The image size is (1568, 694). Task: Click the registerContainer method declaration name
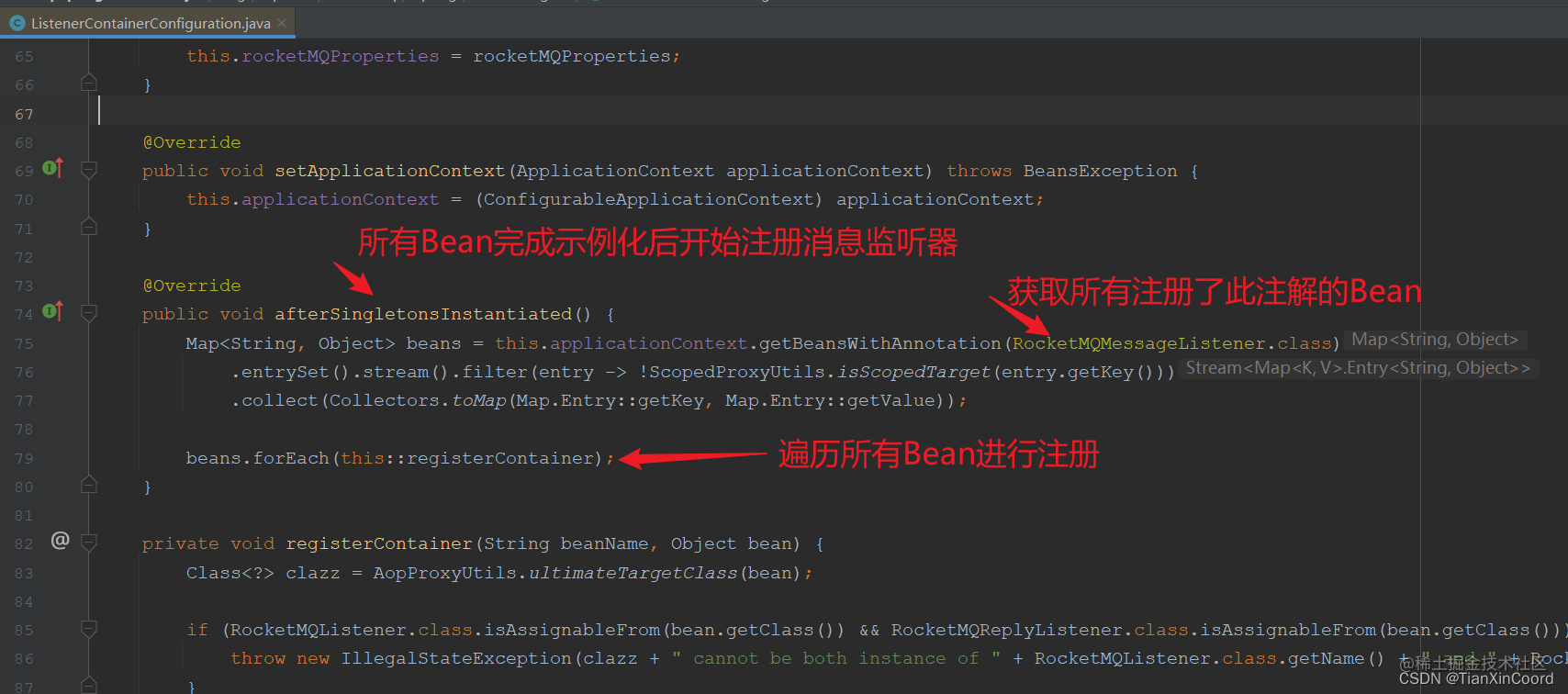379,543
